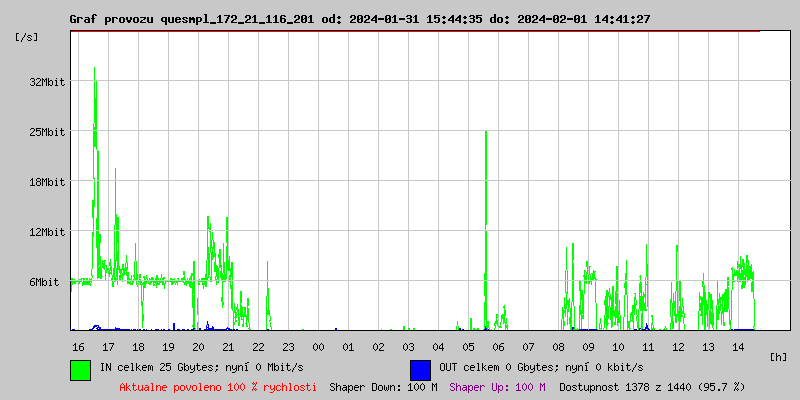Click the hour 21 x-axis marker

click(x=228, y=346)
